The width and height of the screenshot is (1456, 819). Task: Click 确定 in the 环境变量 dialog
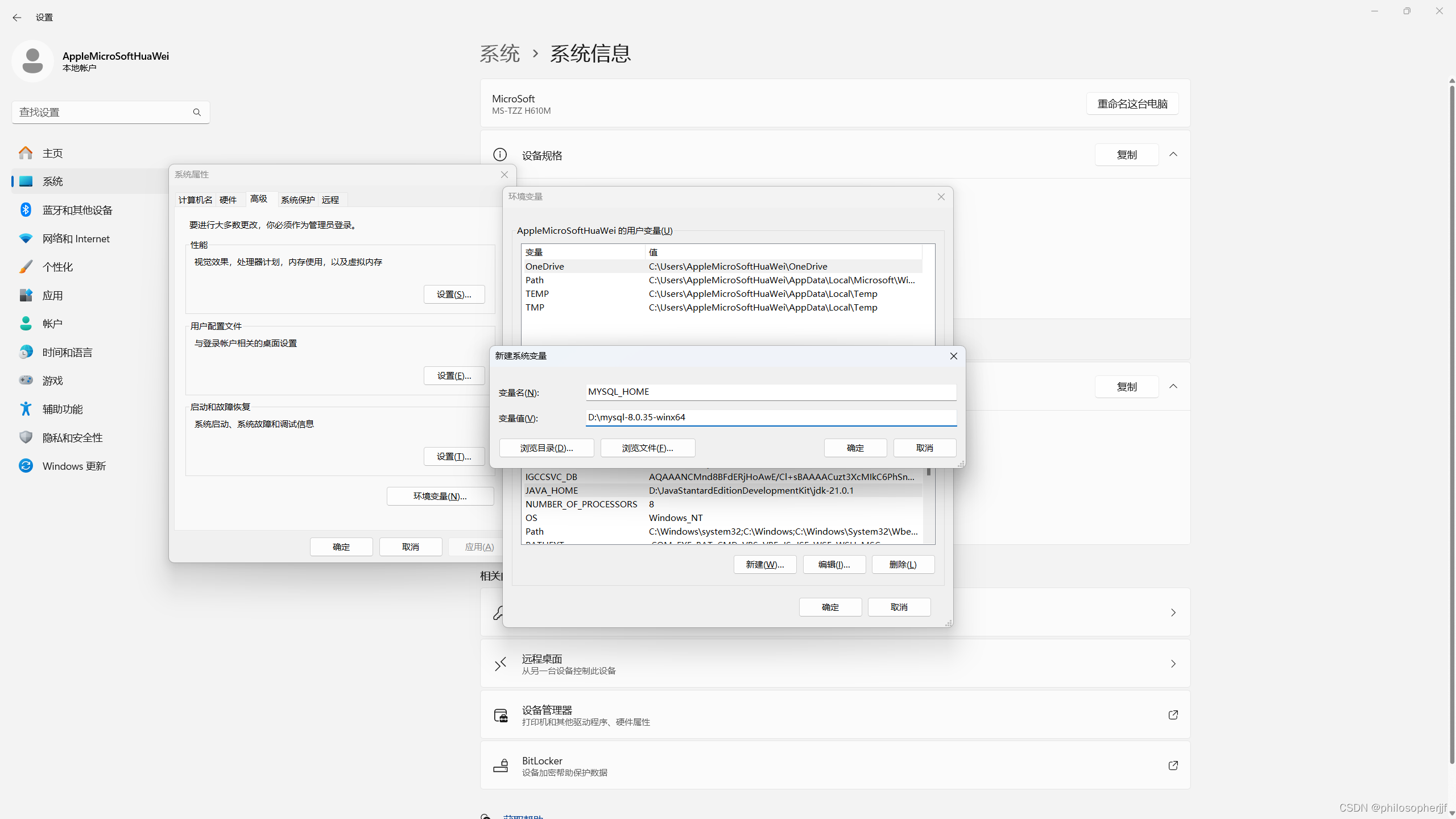(x=830, y=607)
